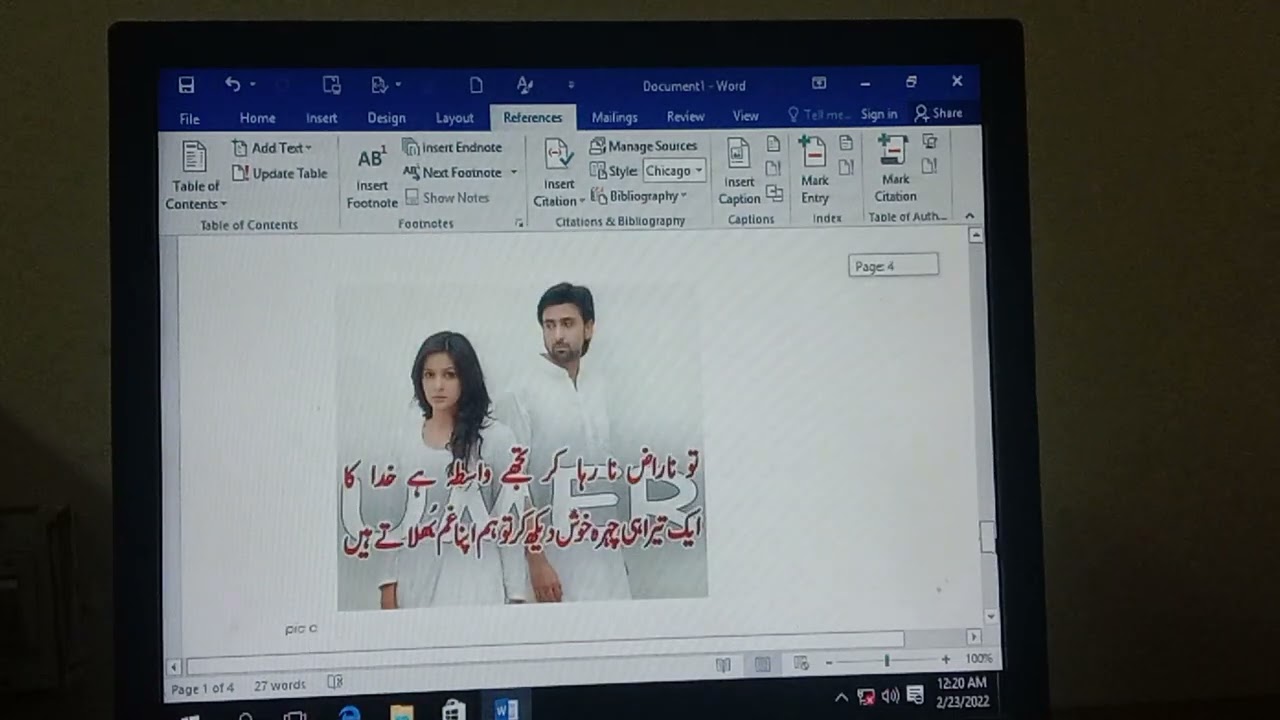Open the Next Footnote dropdown arrow

[x=514, y=172]
